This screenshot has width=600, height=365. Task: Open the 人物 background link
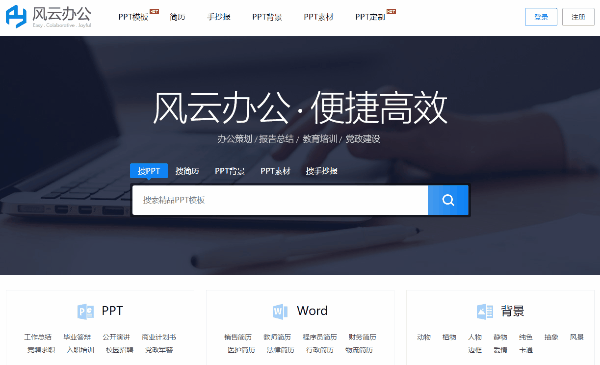tap(475, 337)
